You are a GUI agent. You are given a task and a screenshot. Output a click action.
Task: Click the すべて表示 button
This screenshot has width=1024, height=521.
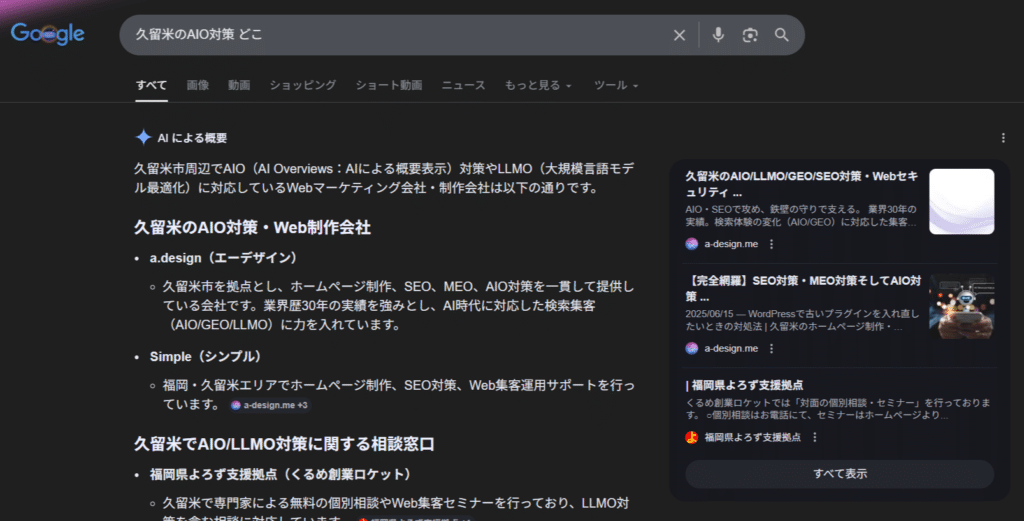[x=840, y=473]
